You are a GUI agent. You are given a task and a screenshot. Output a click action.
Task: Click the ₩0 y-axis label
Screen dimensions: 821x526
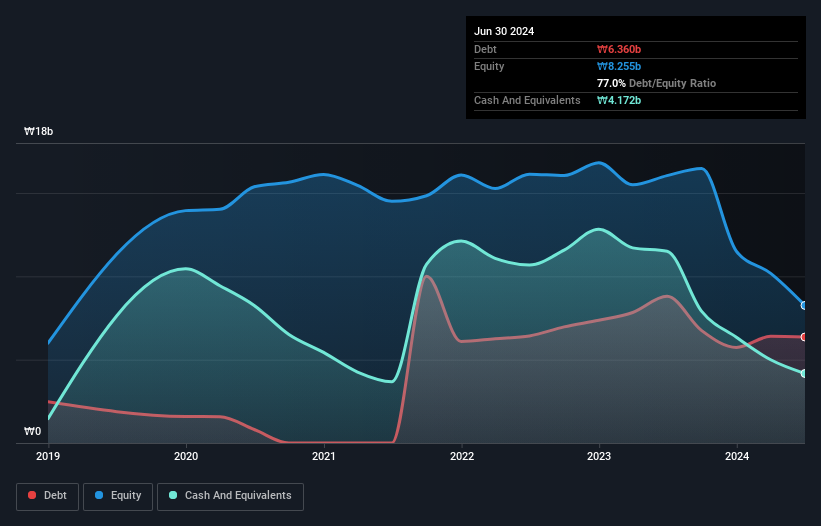(x=32, y=431)
